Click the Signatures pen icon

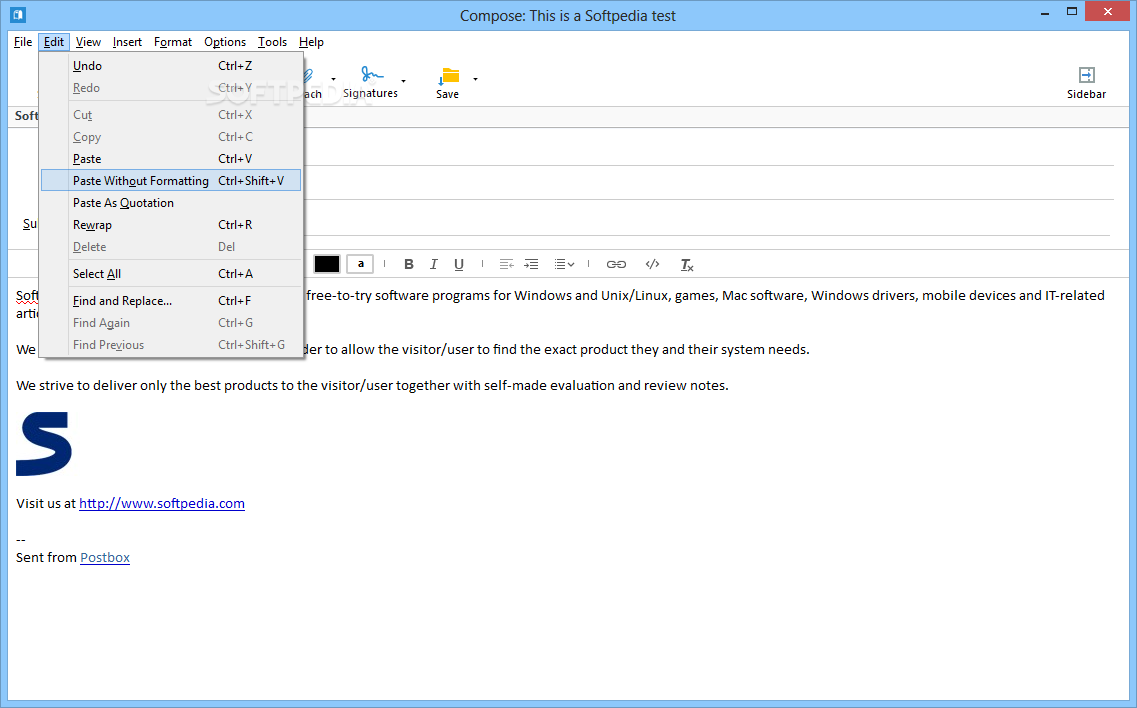[372, 74]
